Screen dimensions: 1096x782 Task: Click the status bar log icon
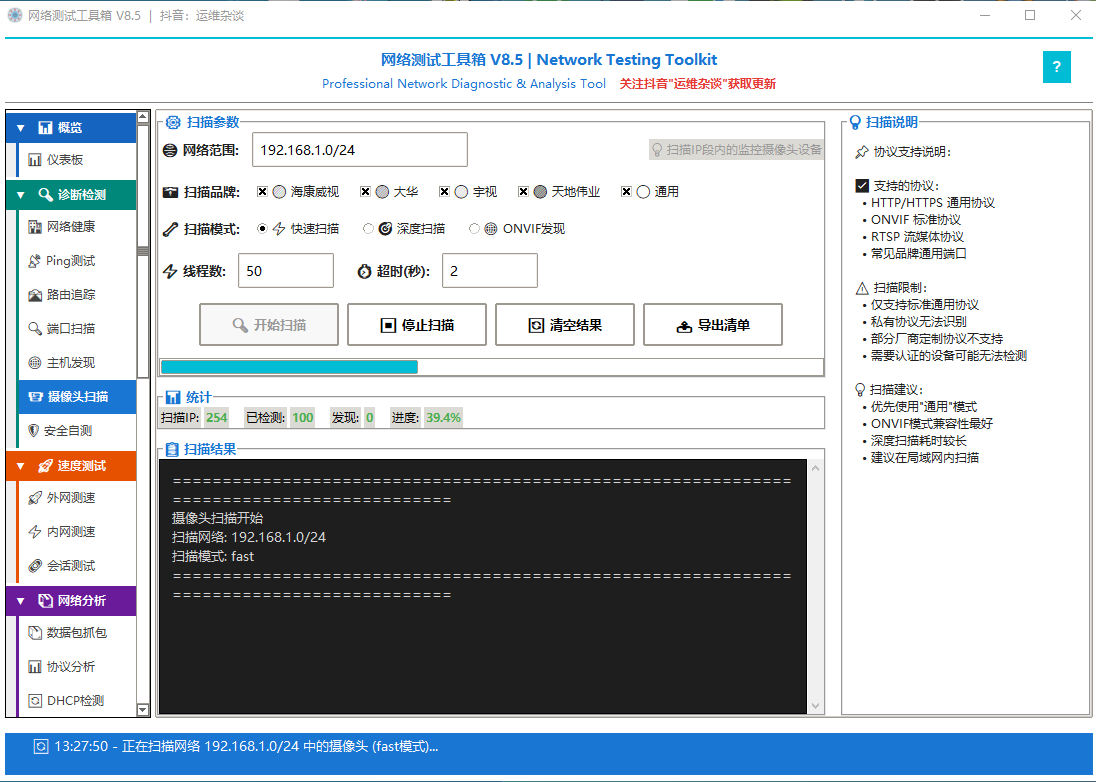(41, 746)
